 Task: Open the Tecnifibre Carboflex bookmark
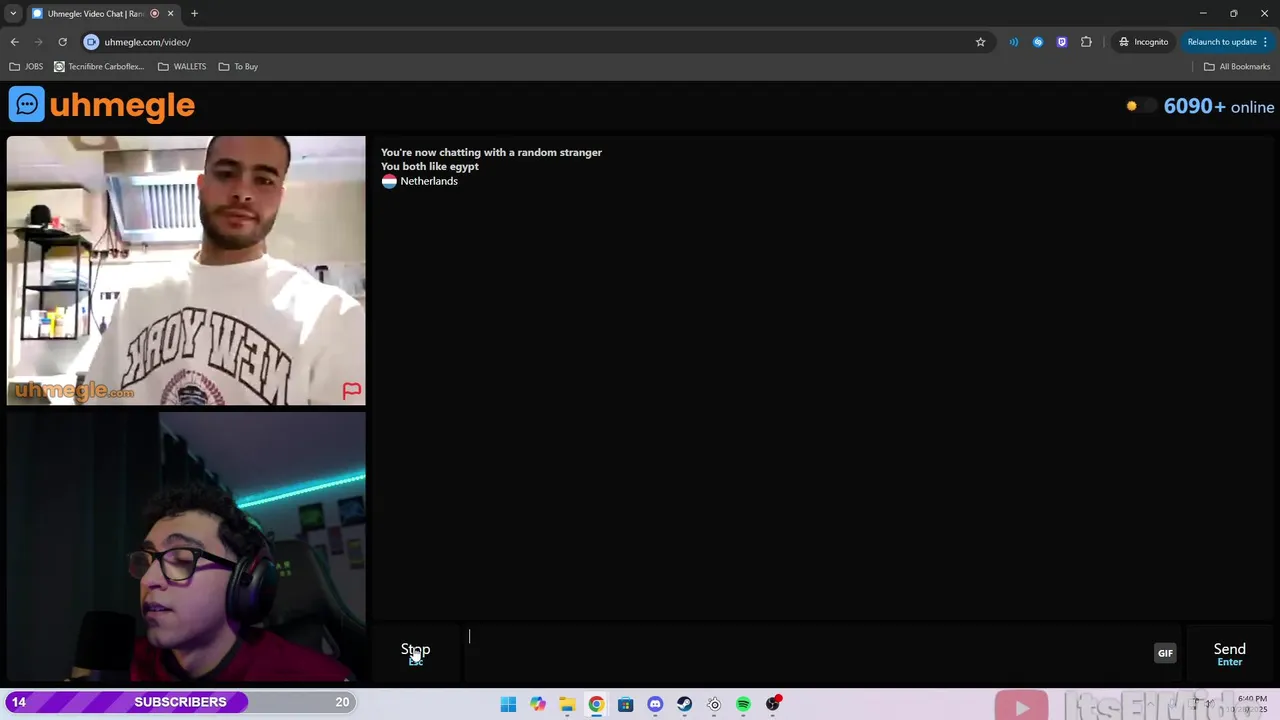[x=99, y=66]
